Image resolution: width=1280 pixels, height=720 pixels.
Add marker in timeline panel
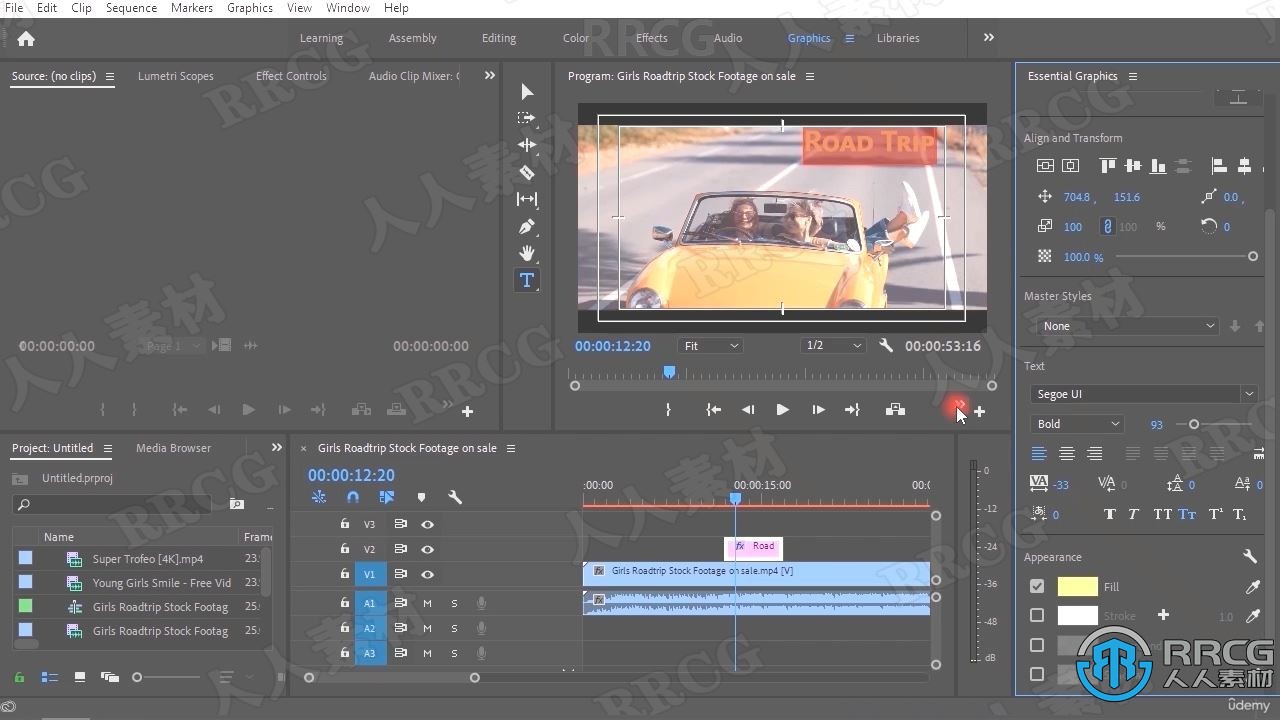[x=421, y=497]
